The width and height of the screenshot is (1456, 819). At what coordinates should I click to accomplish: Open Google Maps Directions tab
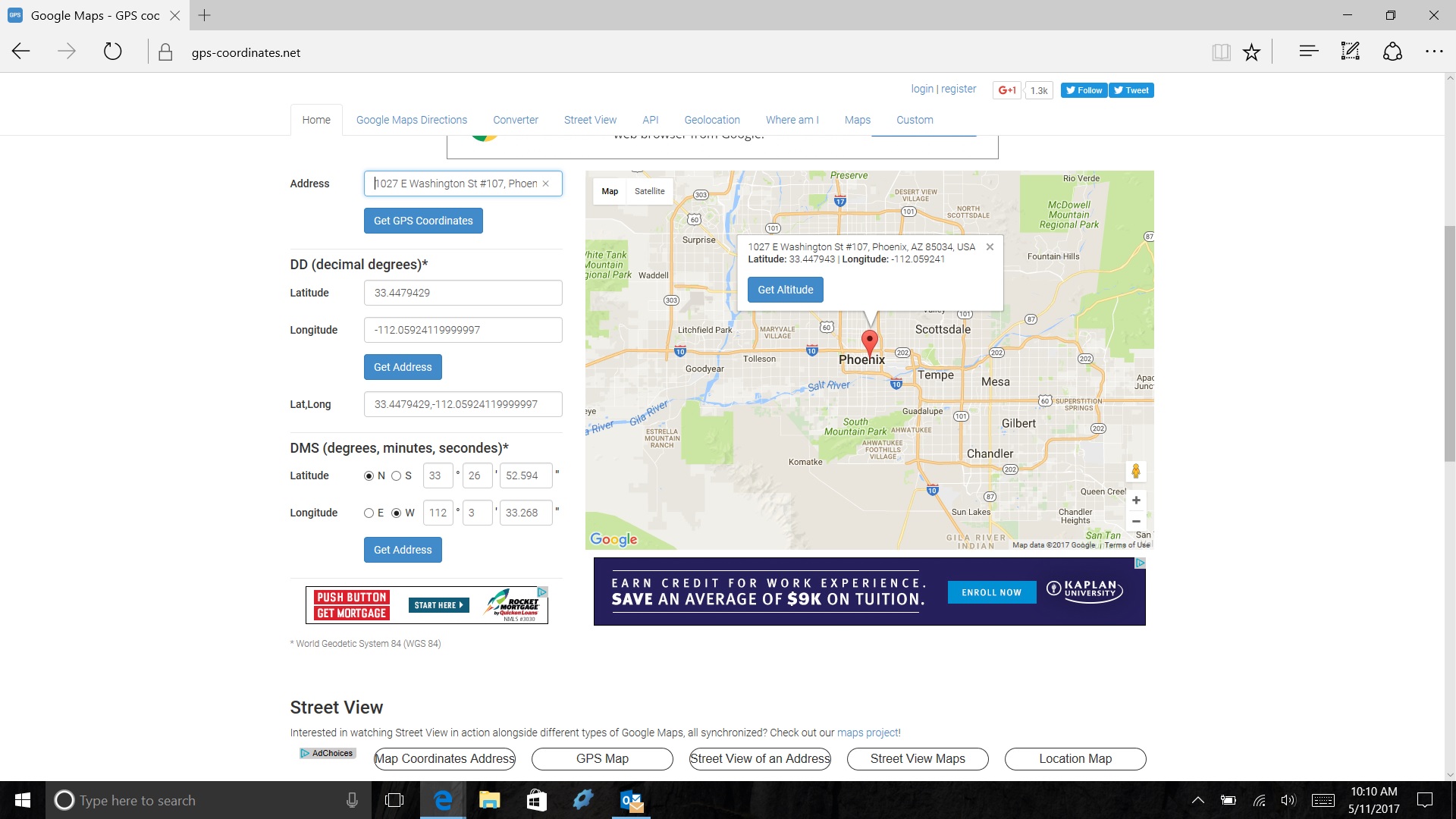412,120
